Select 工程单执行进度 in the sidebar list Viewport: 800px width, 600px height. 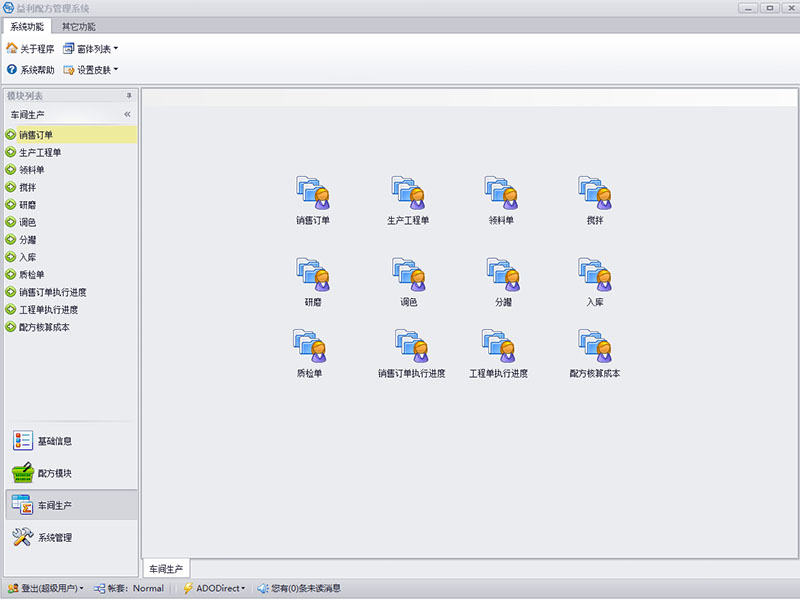point(57,310)
